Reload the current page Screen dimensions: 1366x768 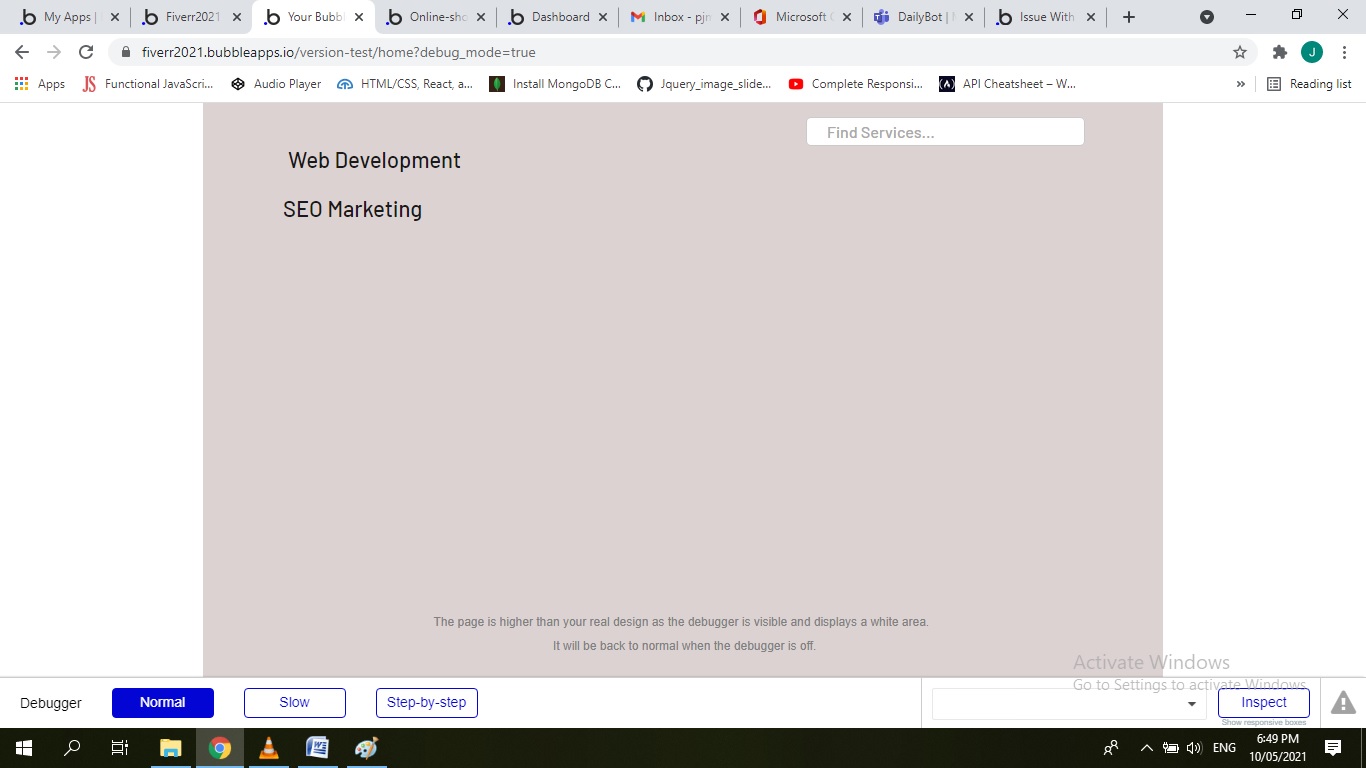86,52
